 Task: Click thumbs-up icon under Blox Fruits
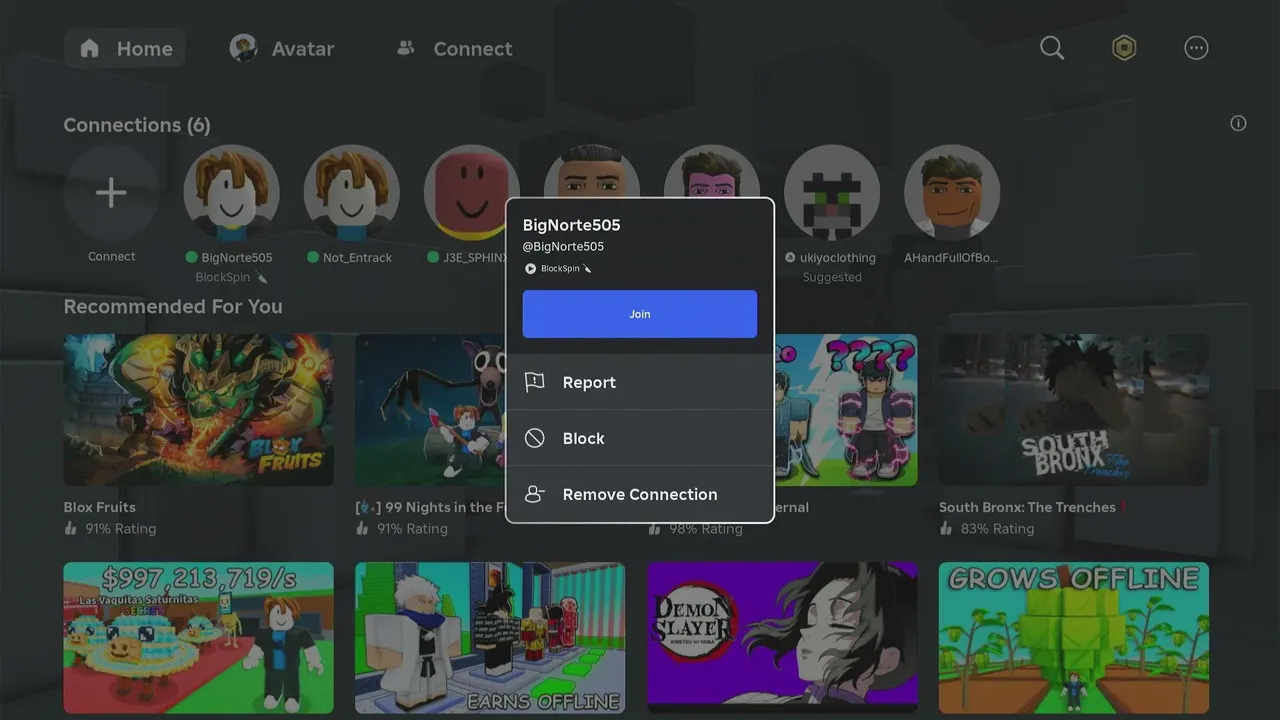coord(71,528)
